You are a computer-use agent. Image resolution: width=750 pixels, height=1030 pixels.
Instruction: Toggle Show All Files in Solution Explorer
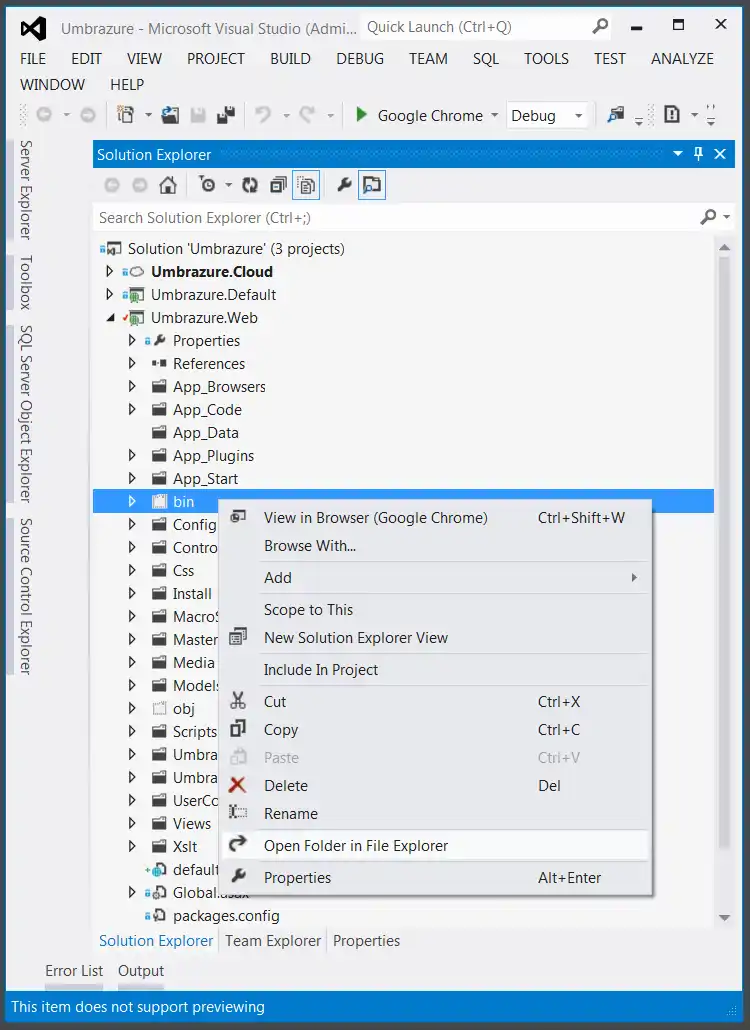click(307, 185)
